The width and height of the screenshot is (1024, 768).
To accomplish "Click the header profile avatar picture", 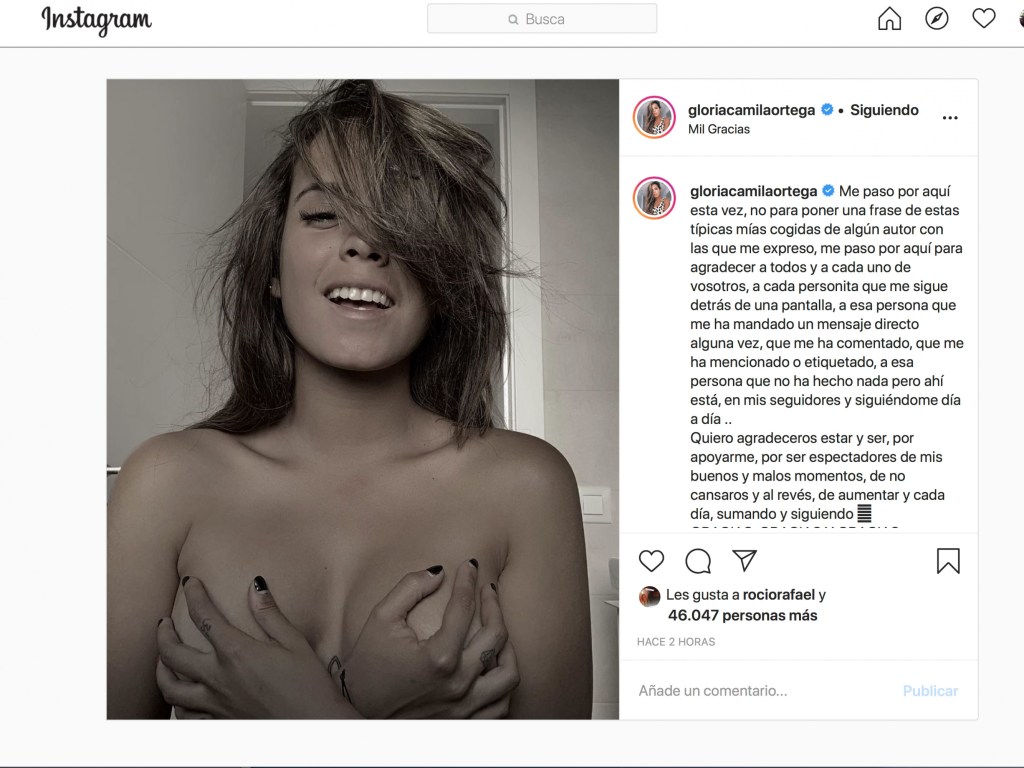I will coord(654,118).
